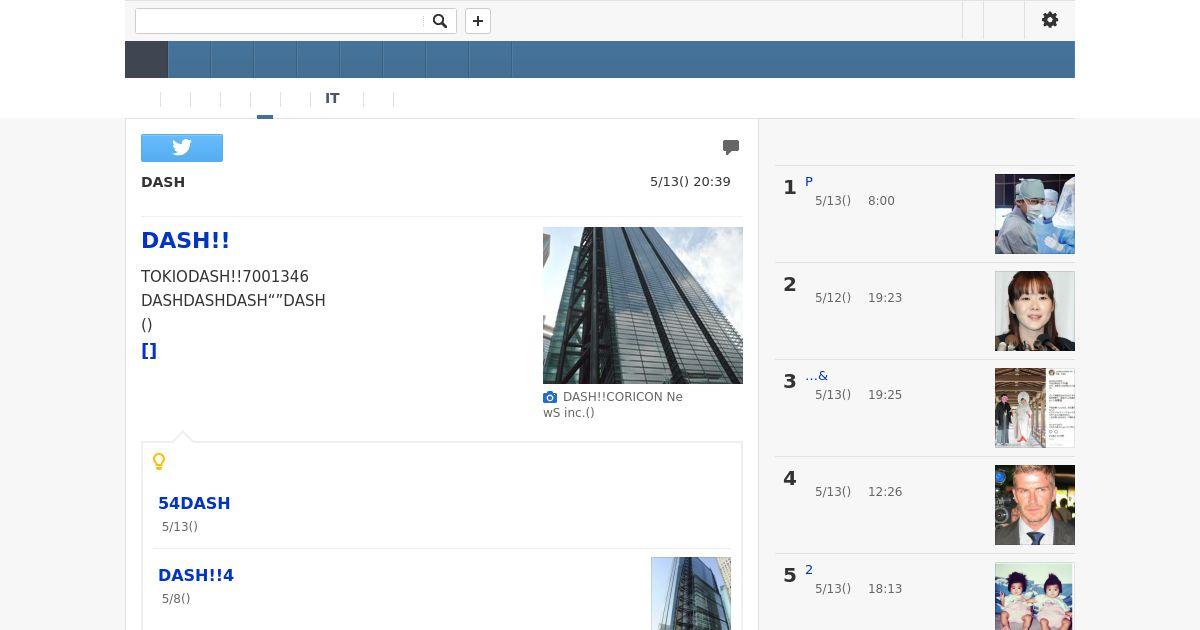The height and width of the screenshot is (630, 1200).
Task: Open ranking 2 woman portrait thumbnail
Action: click(x=1035, y=311)
